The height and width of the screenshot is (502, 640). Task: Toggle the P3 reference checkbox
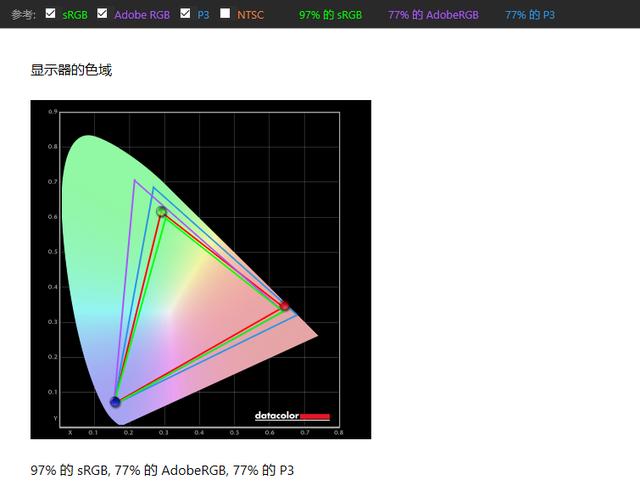coord(185,14)
